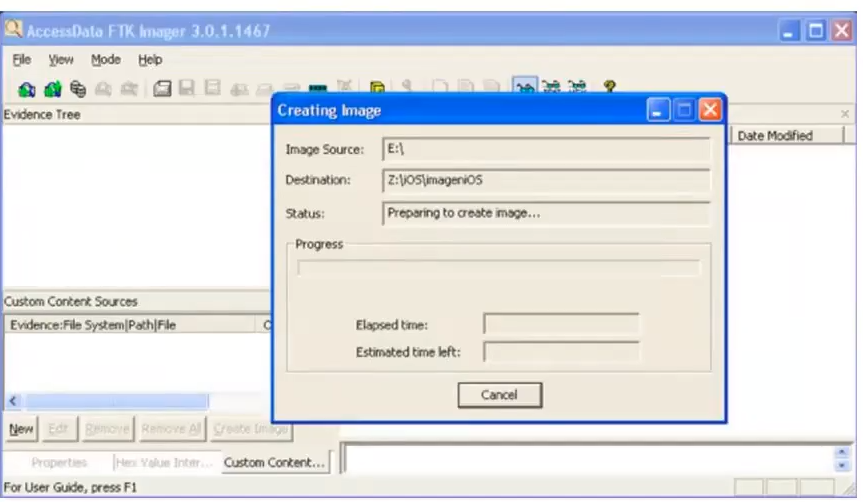Select the highlighted automatic view glasses icon
863x502 pixels.
coord(525,86)
